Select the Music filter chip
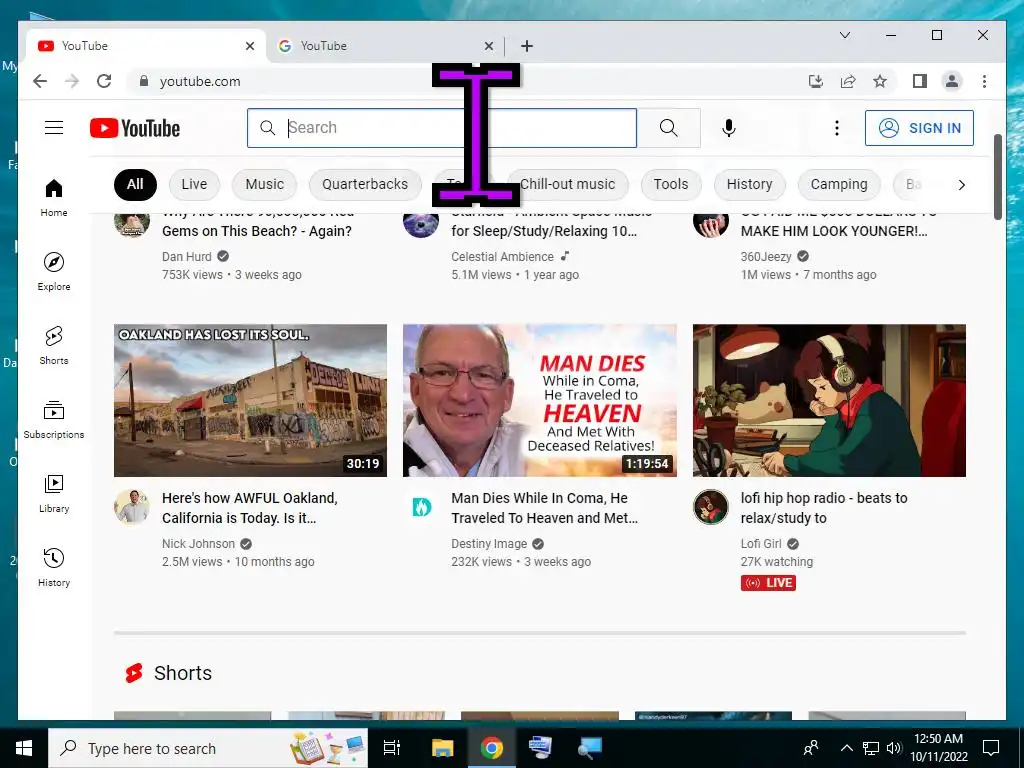The image size is (1024, 768). point(264,184)
